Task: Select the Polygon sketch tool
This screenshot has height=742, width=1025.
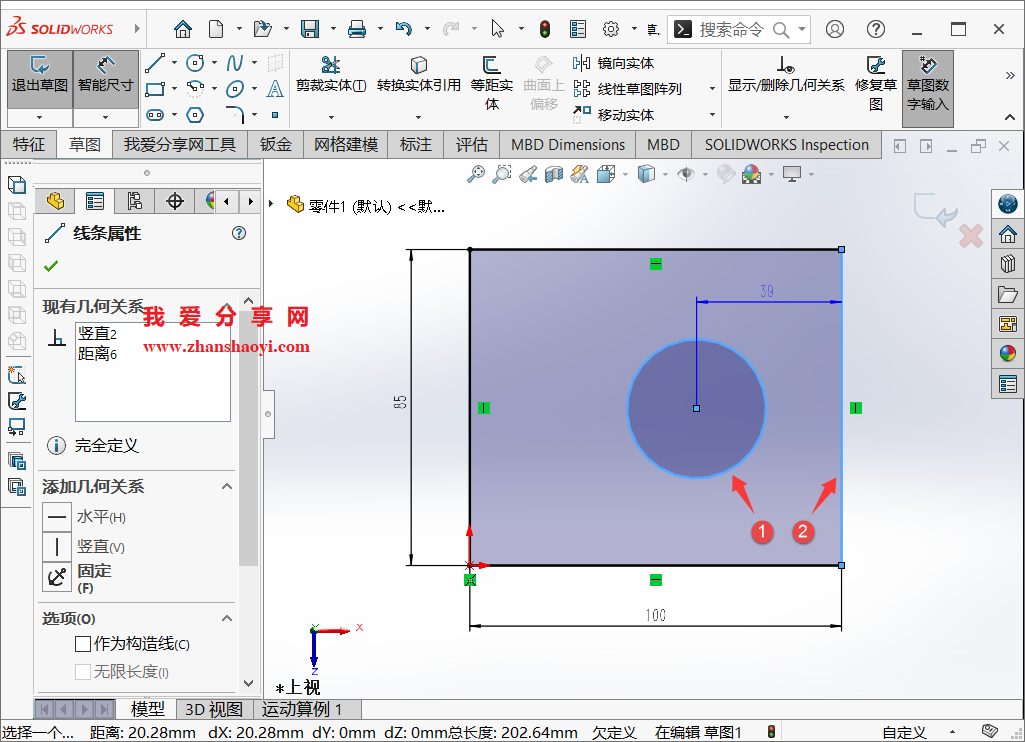Action: 195,115
